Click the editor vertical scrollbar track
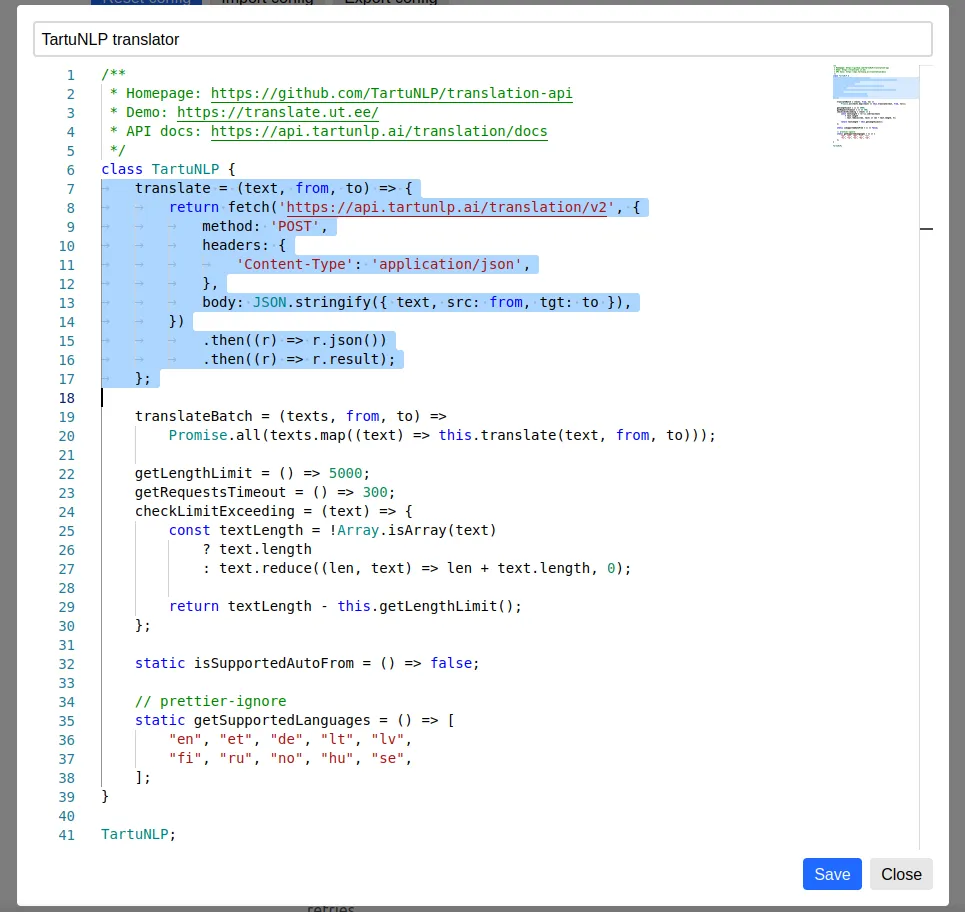 (926, 457)
